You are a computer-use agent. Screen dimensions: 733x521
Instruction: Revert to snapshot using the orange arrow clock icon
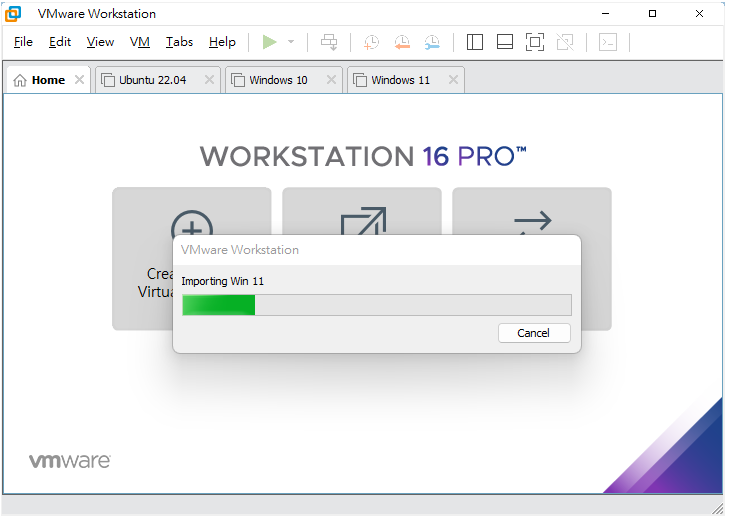[402, 42]
